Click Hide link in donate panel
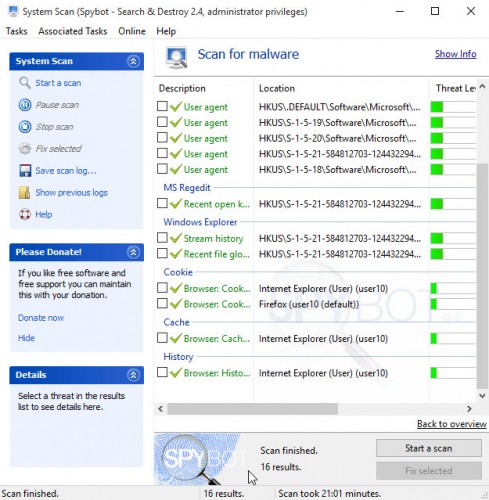The width and height of the screenshot is (489, 500). 26,338
